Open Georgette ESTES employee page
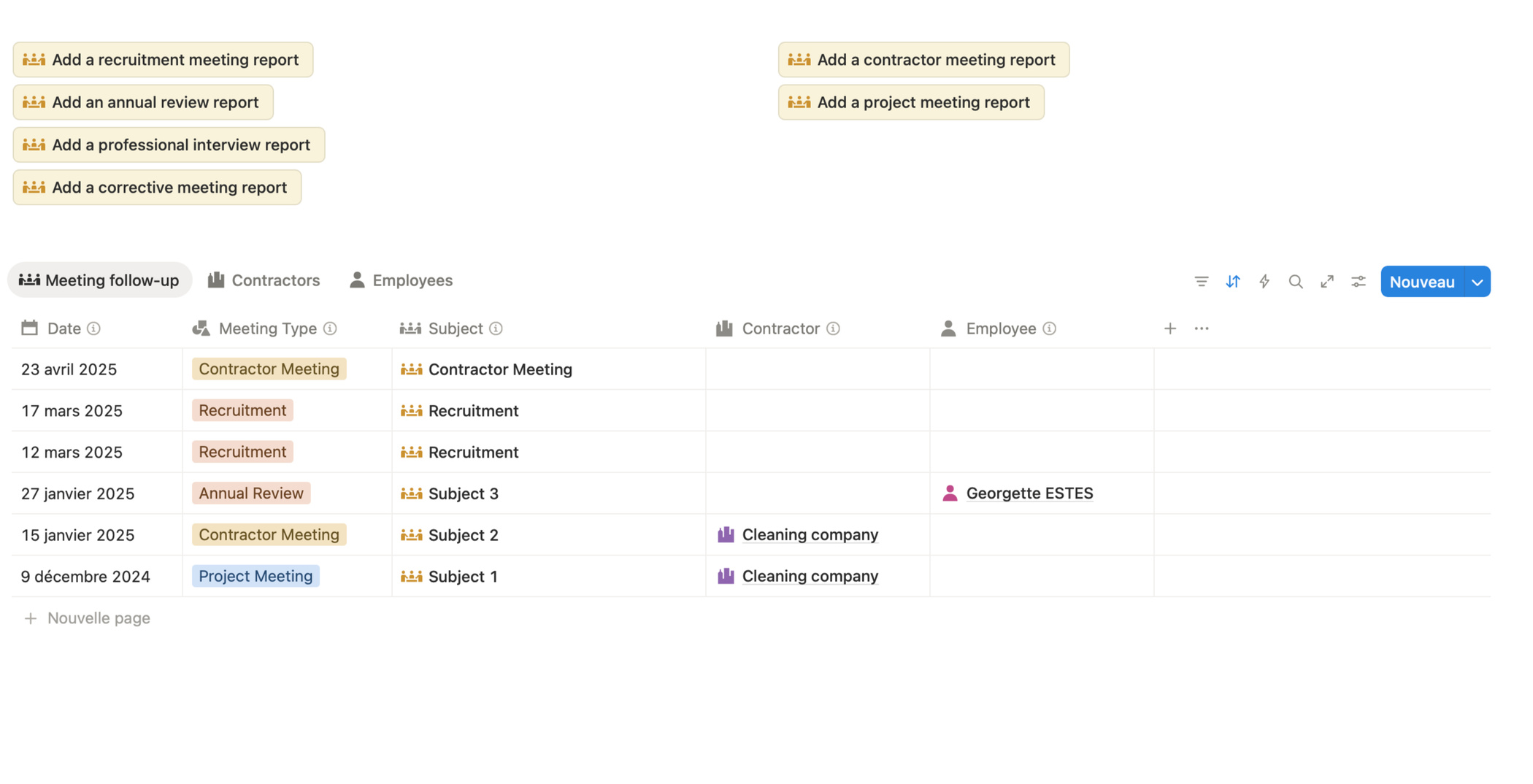 pyautogui.click(x=1029, y=493)
